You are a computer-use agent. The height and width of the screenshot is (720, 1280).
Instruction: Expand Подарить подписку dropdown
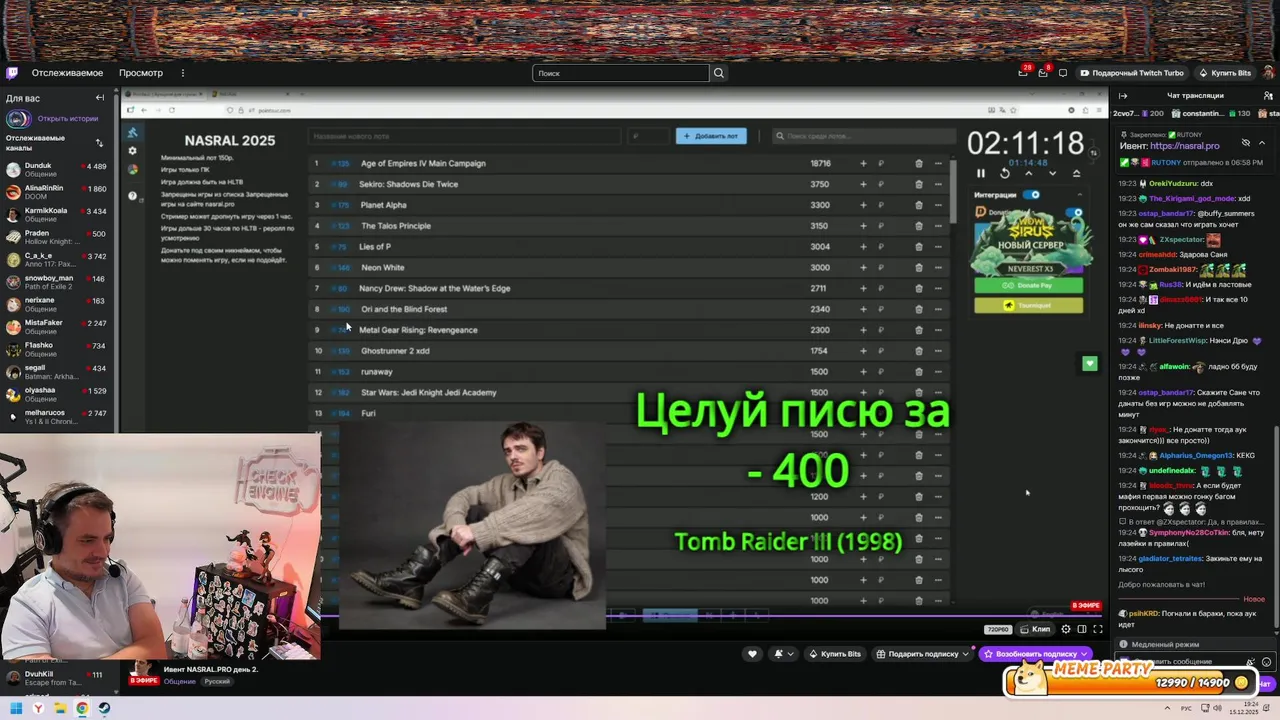[965, 654]
